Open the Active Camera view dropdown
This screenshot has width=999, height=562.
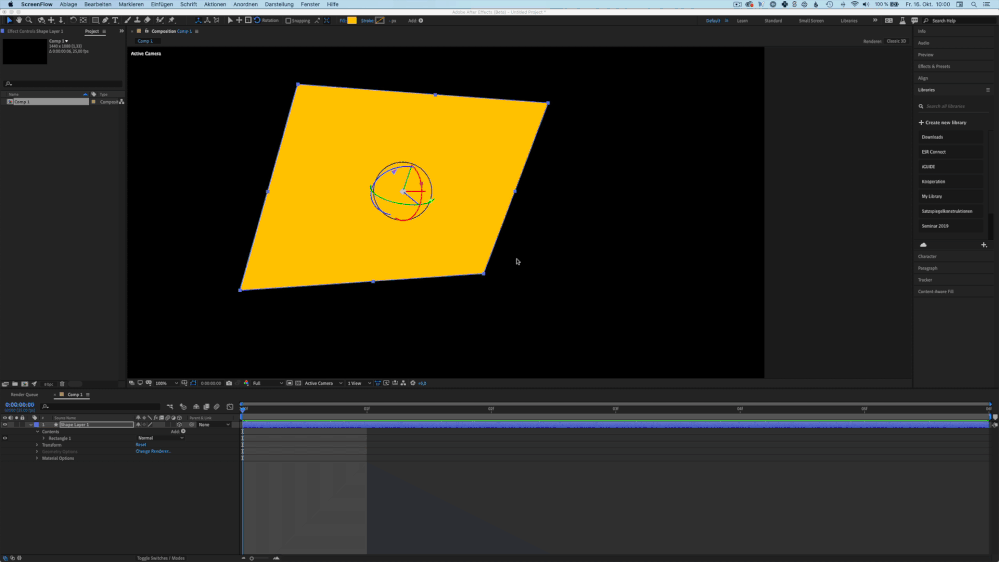click(323, 383)
